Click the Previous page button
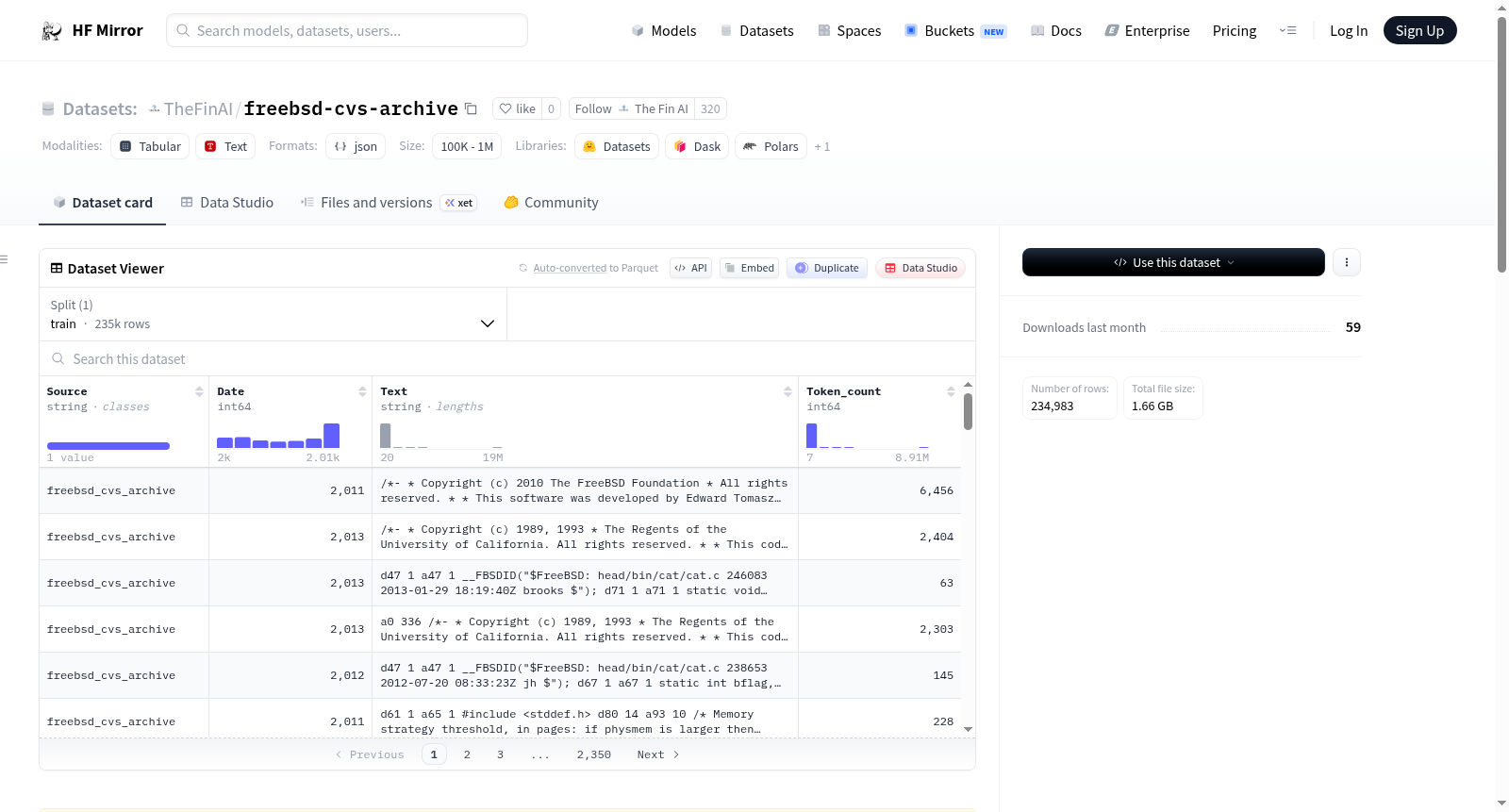1509x812 pixels. (x=370, y=754)
